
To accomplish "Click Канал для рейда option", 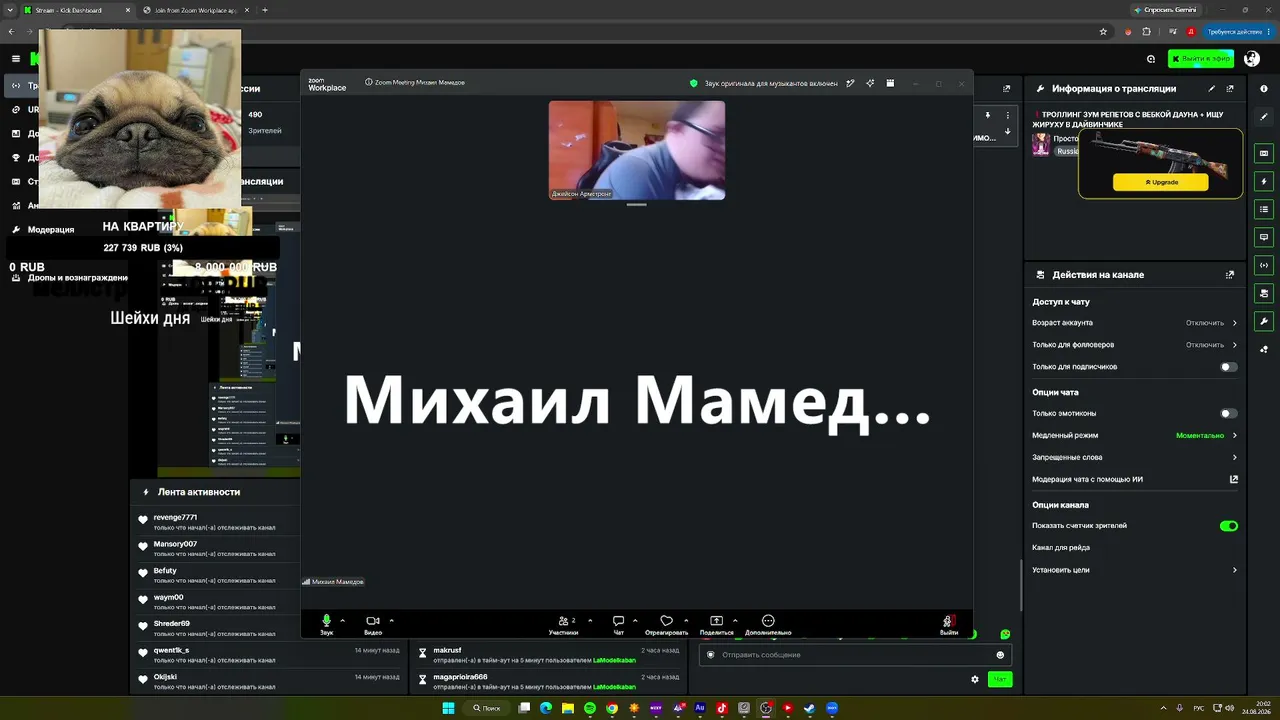I will (x=1061, y=548).
